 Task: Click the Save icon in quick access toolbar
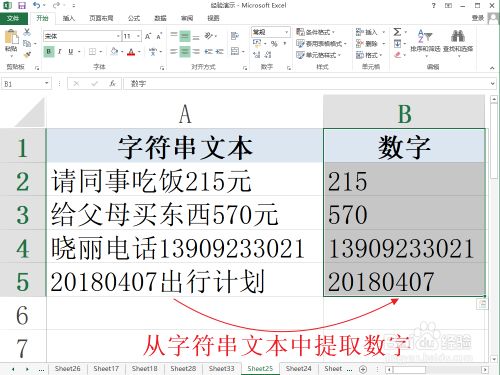pyautogui.click(x=22, y=5)
